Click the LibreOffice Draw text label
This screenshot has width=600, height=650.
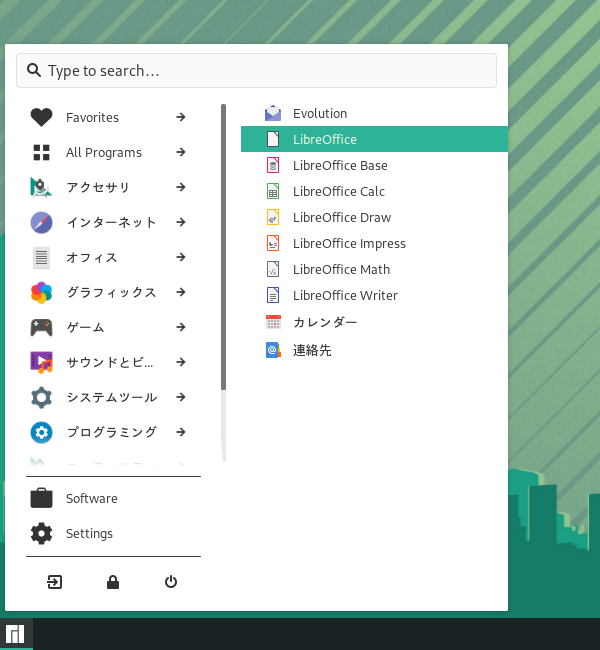coord(342,217)
